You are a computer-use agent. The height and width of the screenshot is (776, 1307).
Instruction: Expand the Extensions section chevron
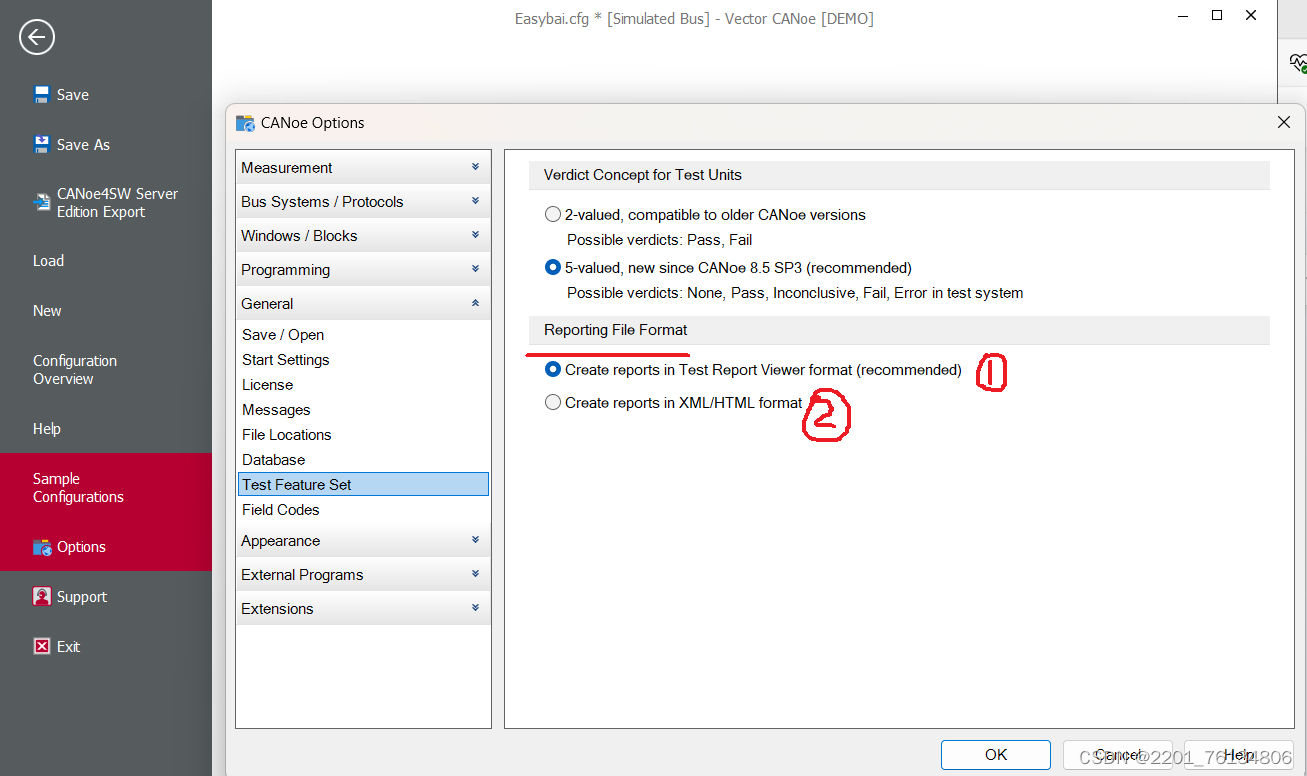(475, 608)
